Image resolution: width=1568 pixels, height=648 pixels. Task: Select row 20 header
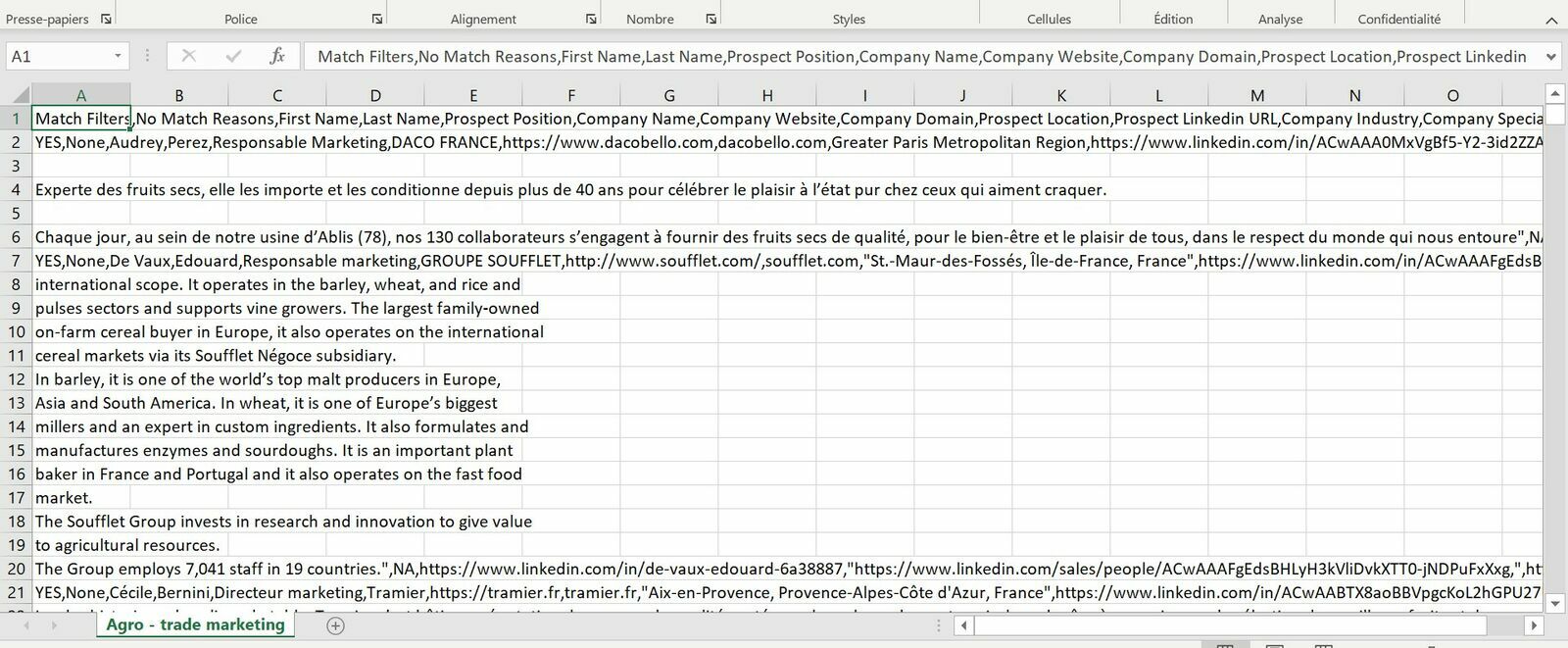17,569
